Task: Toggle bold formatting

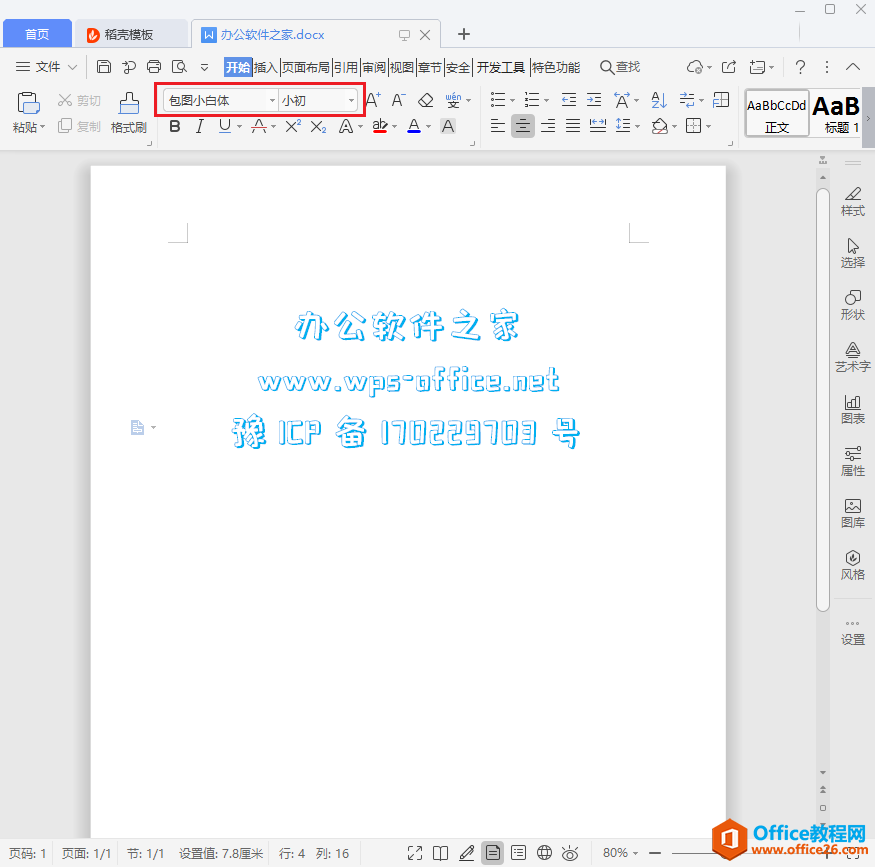Action: (175, 126)
